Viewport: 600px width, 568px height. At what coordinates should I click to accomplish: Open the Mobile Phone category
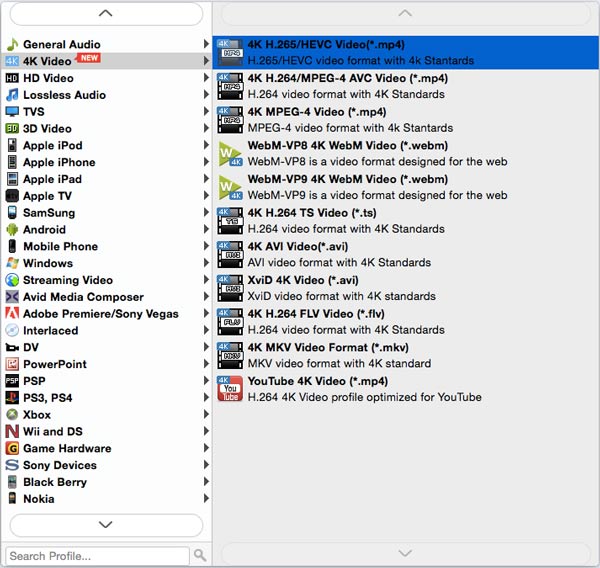click(x=106, y=246)
